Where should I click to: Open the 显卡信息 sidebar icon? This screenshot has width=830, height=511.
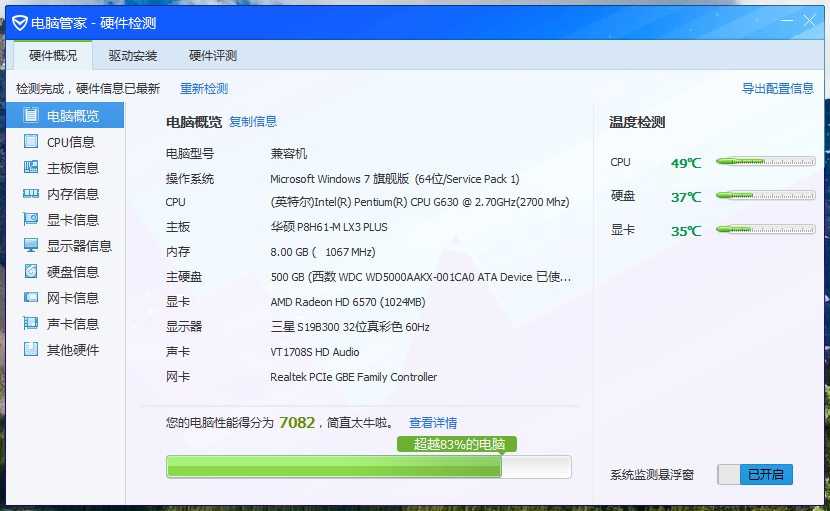(31, 219)
